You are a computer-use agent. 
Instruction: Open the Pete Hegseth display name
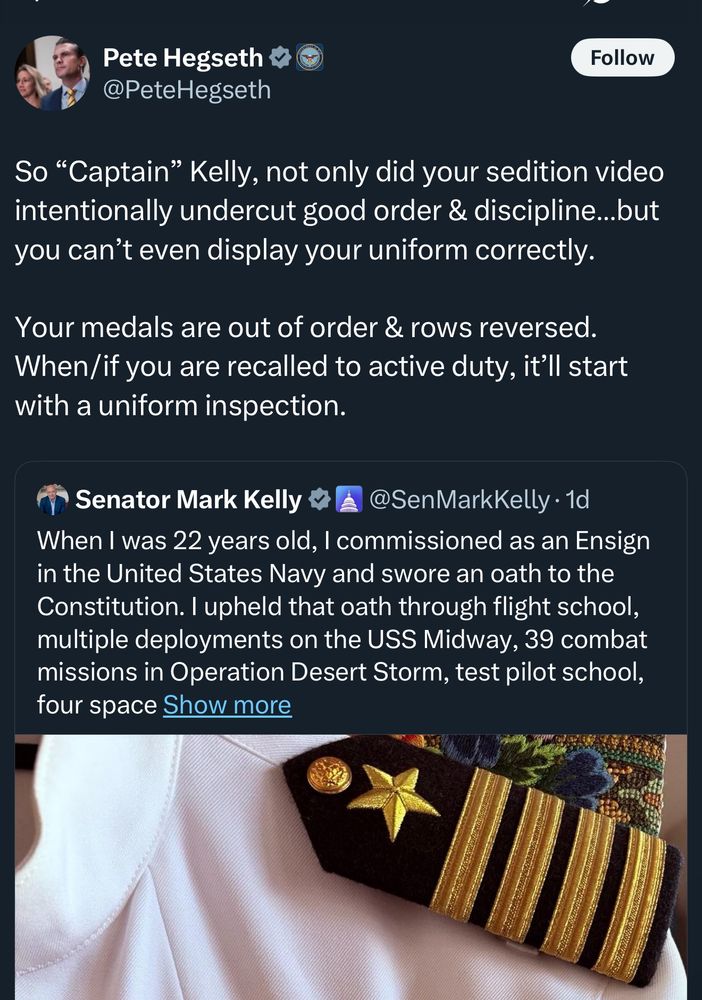tap(184, 59)
